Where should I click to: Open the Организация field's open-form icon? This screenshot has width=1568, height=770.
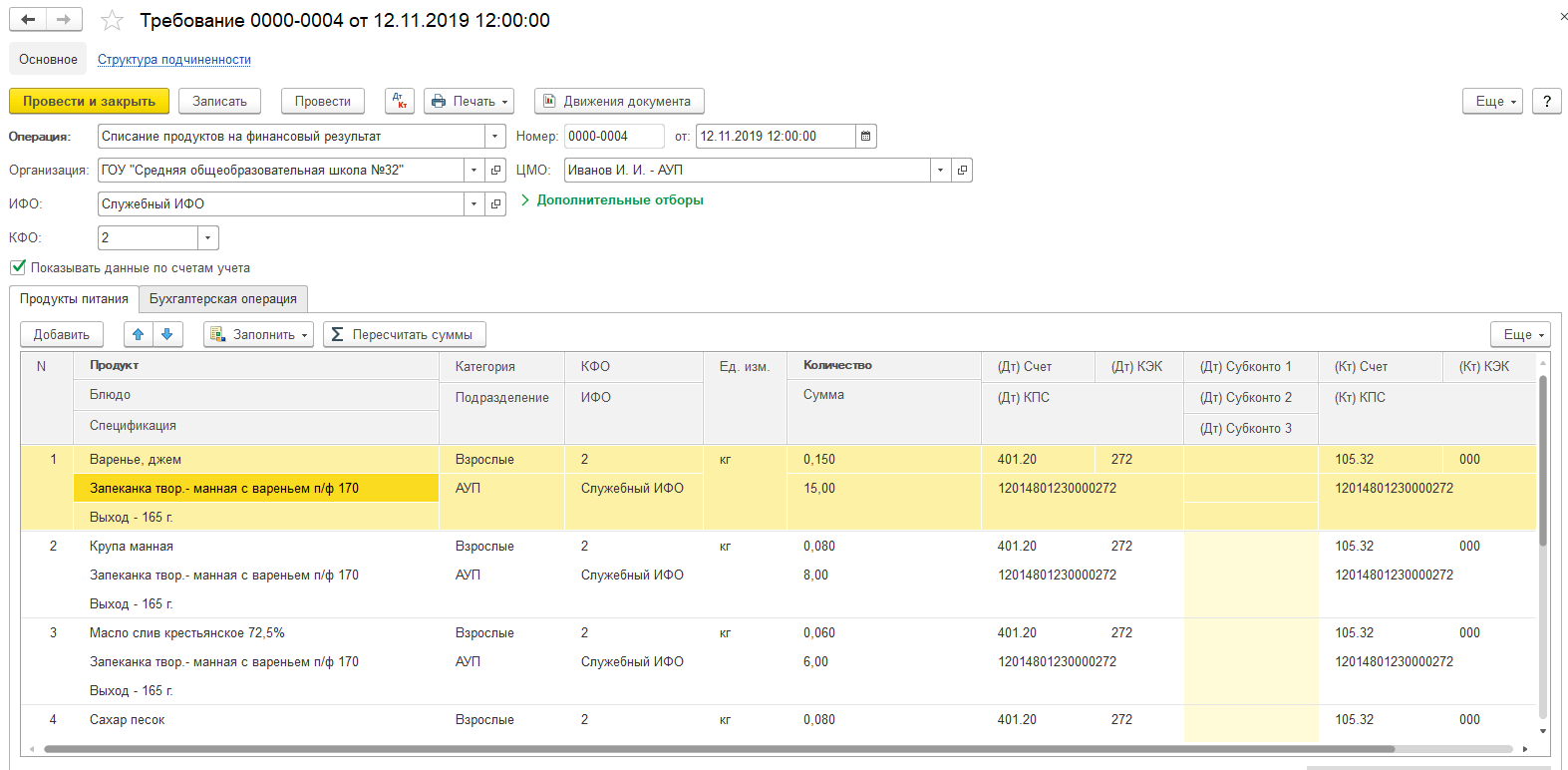coord(495,171)
